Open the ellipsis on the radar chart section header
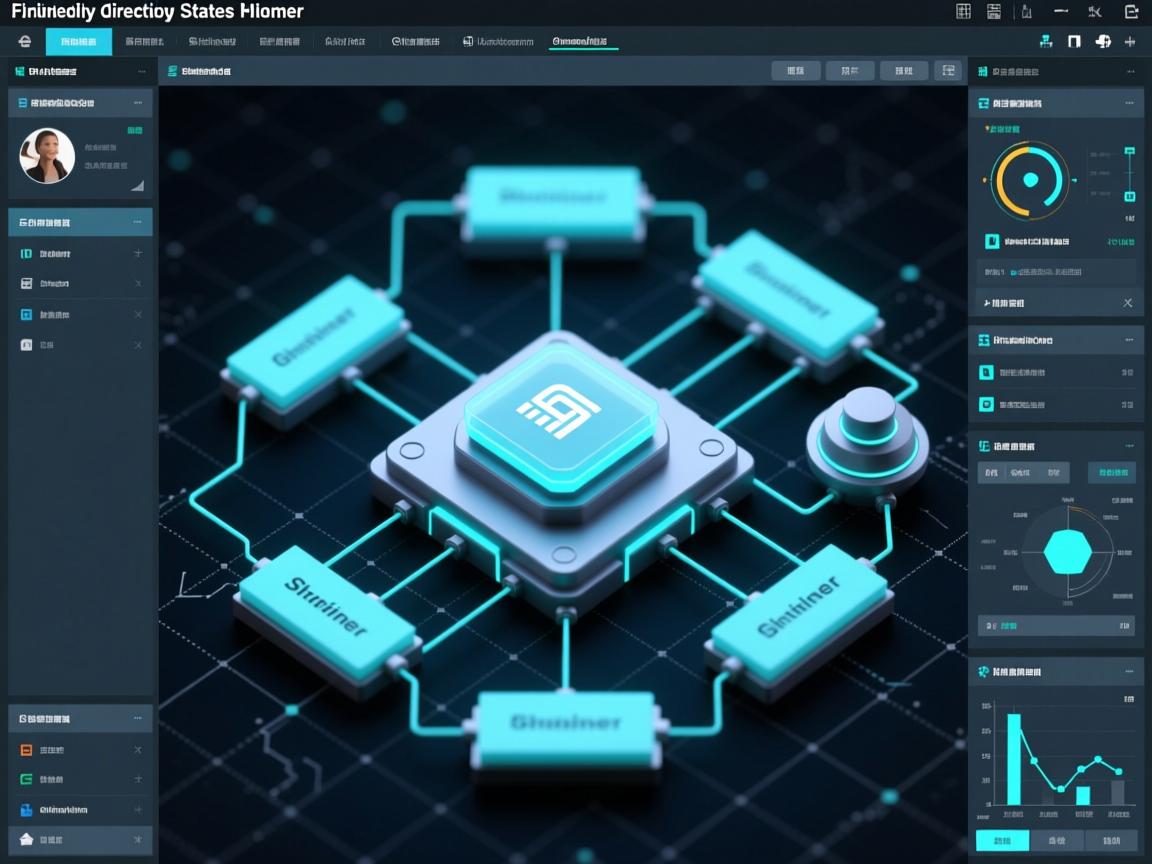Screen dimensions: 1152x864 click(1129, 445)
